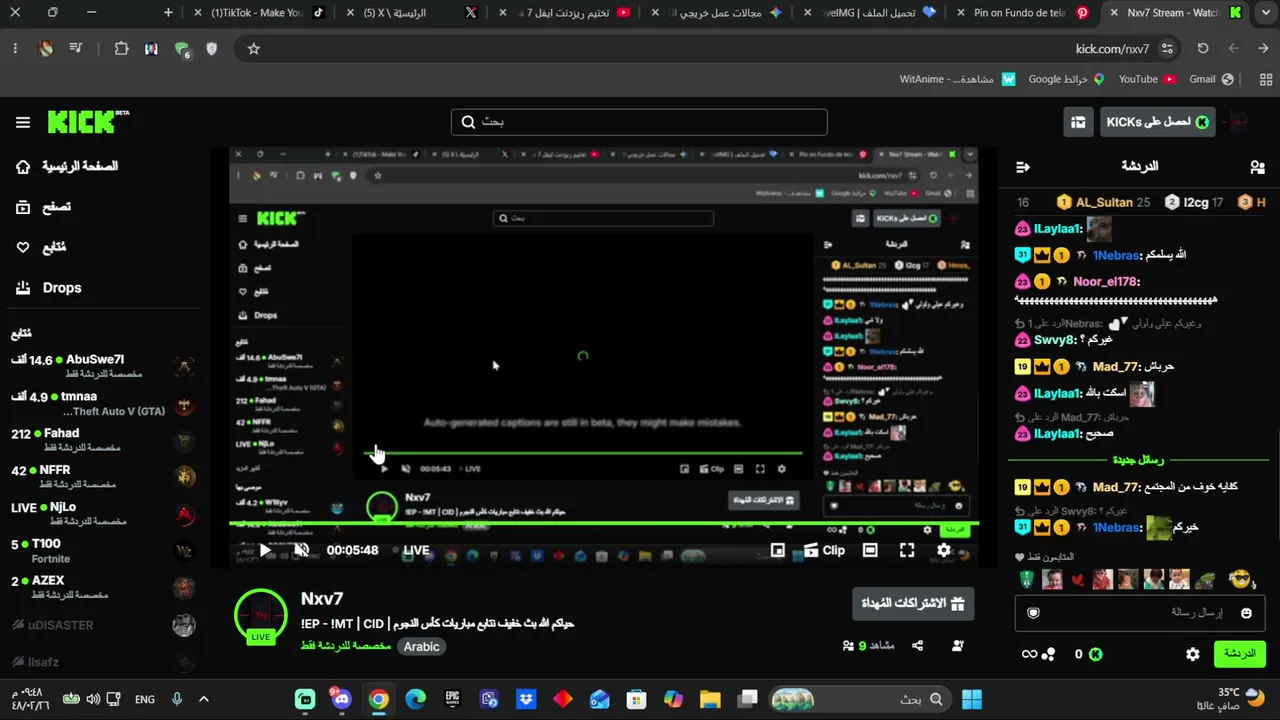Open the Following heart icon (متابع)

(x=23, y=247)
